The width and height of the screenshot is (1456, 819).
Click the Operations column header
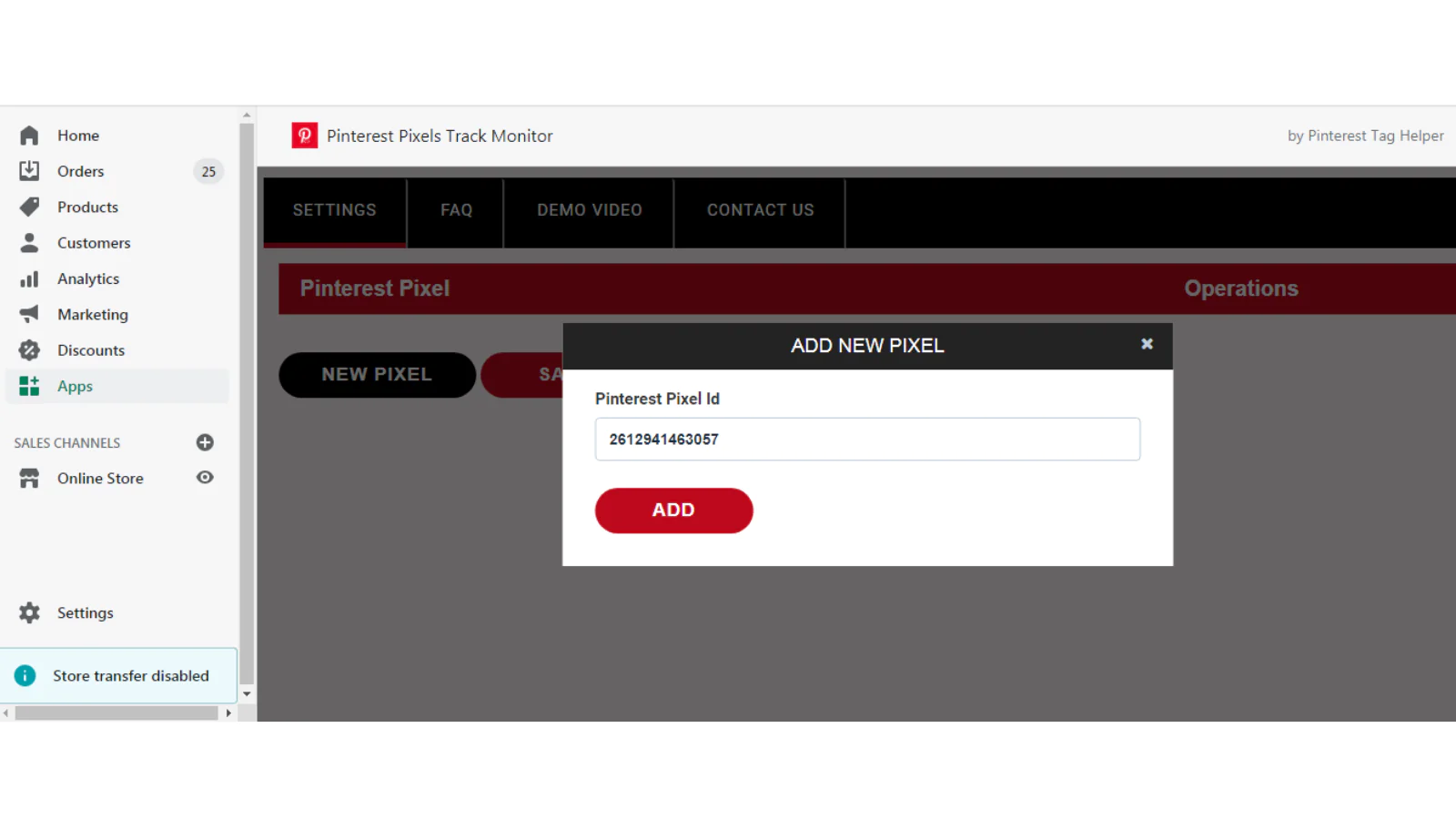pyautogui.click(x=1241, y=288)
